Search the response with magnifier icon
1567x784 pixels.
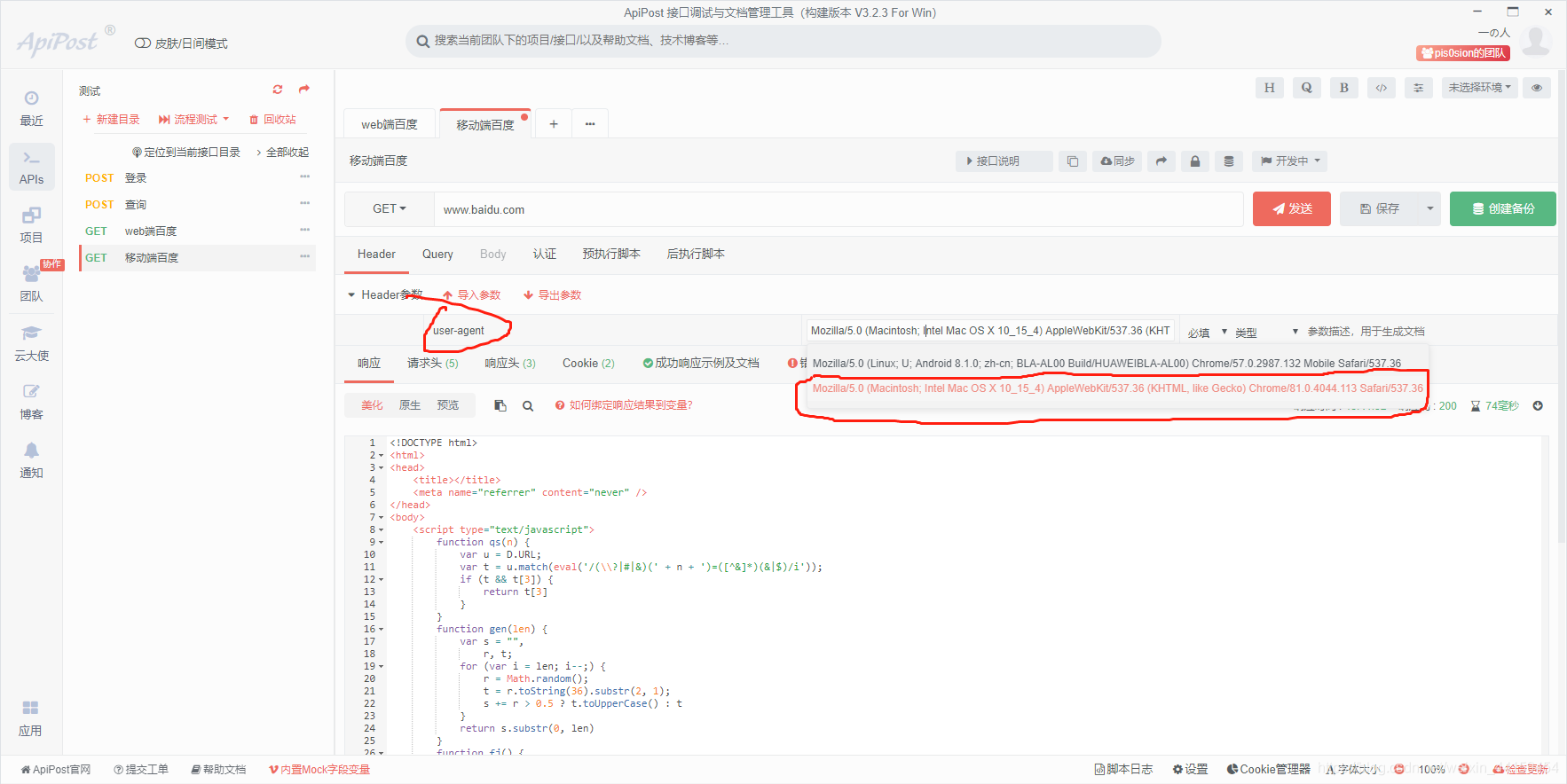[x=528, y=405]
